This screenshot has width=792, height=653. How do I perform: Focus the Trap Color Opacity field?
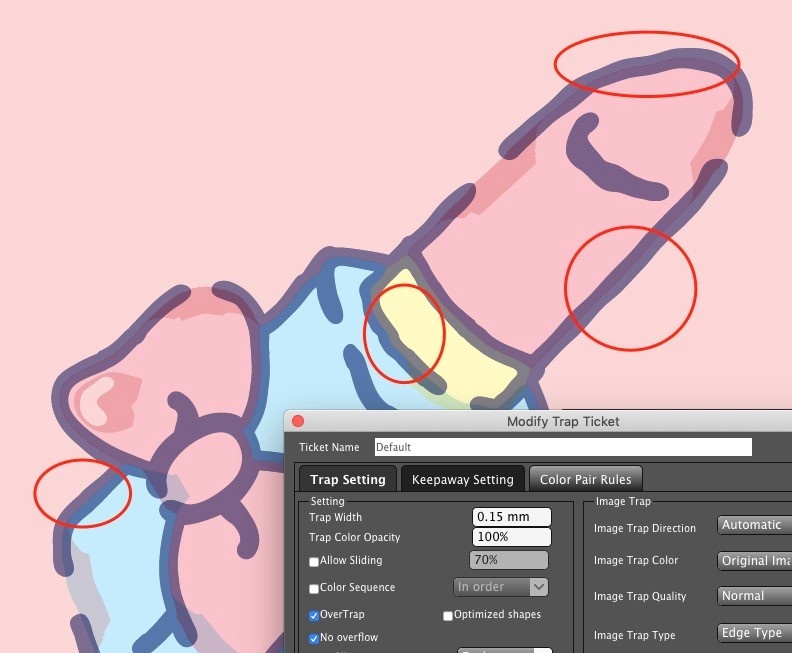[x=511, y=537]
